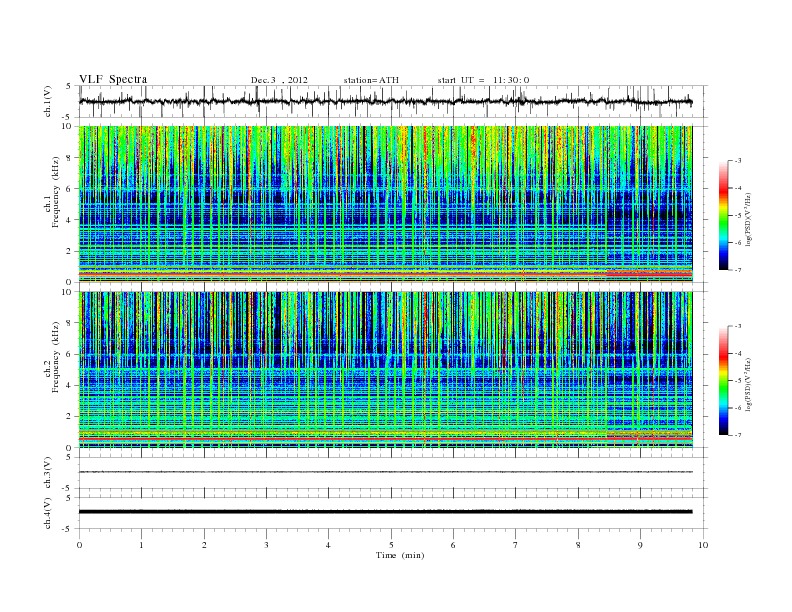The image size is (792, 612).
Task: Click the color bar beside ch.2 spectrogram
Action: tap(723, 381)
